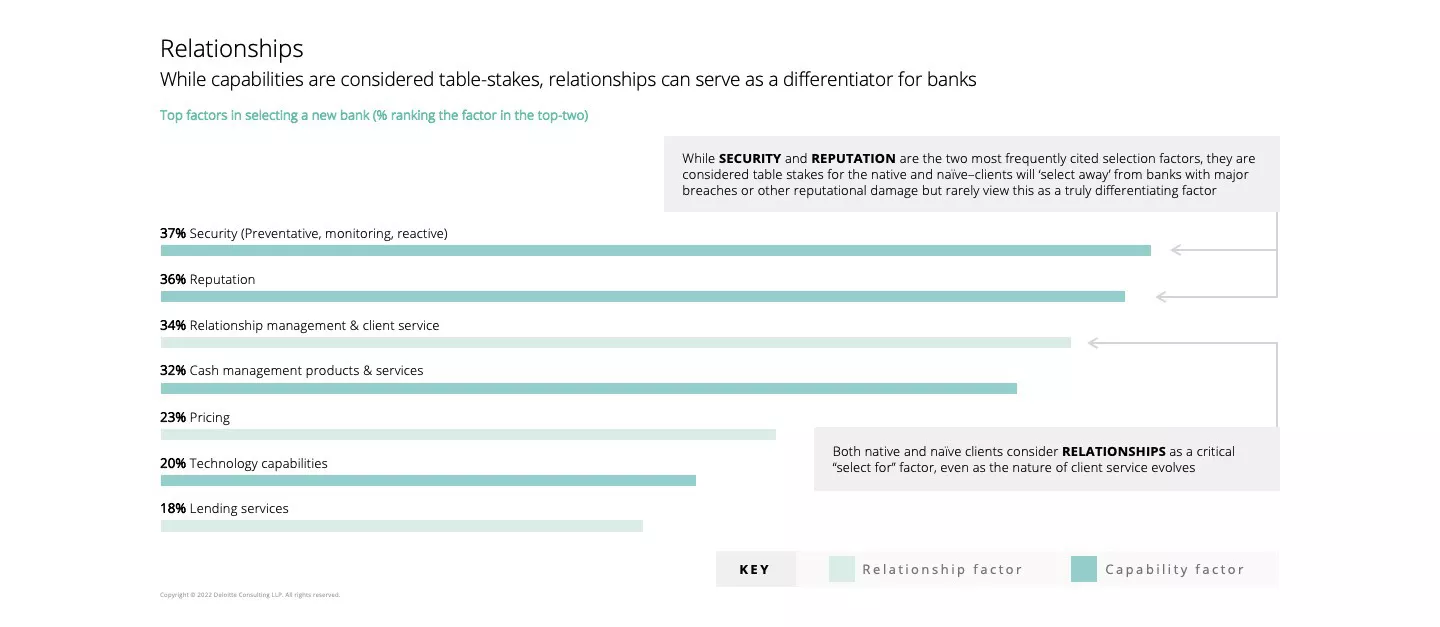
Task: Click the KEY label in the legend
Action: pyautogui.click(x=755, y=570)
